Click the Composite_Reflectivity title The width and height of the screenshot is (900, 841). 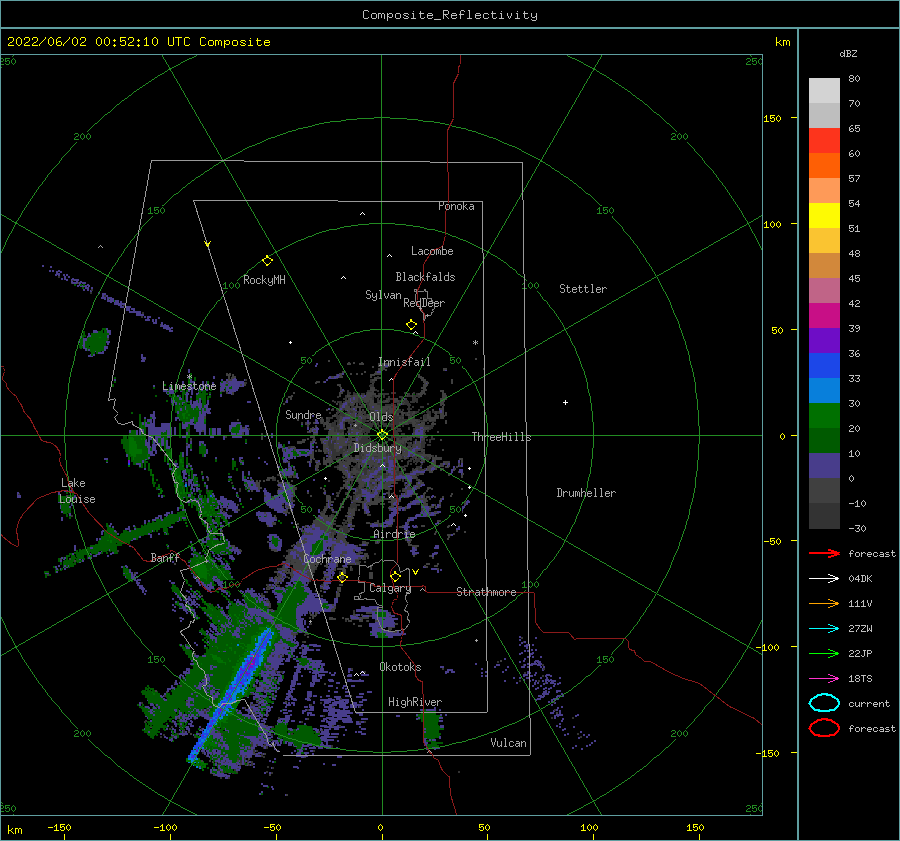pyautogui.click(x=450, y=15)
